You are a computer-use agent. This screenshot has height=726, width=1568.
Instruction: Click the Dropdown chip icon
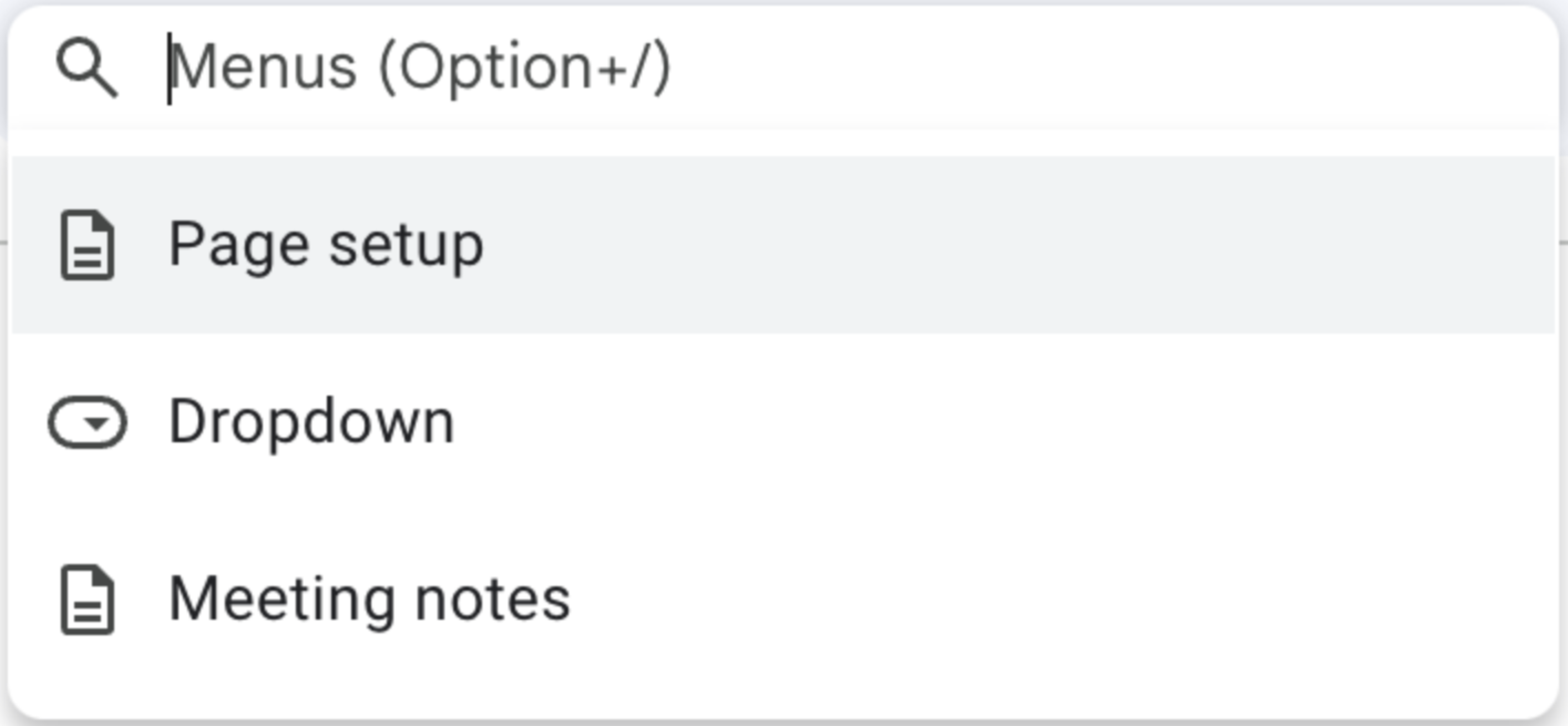click(x=88, y=422)
